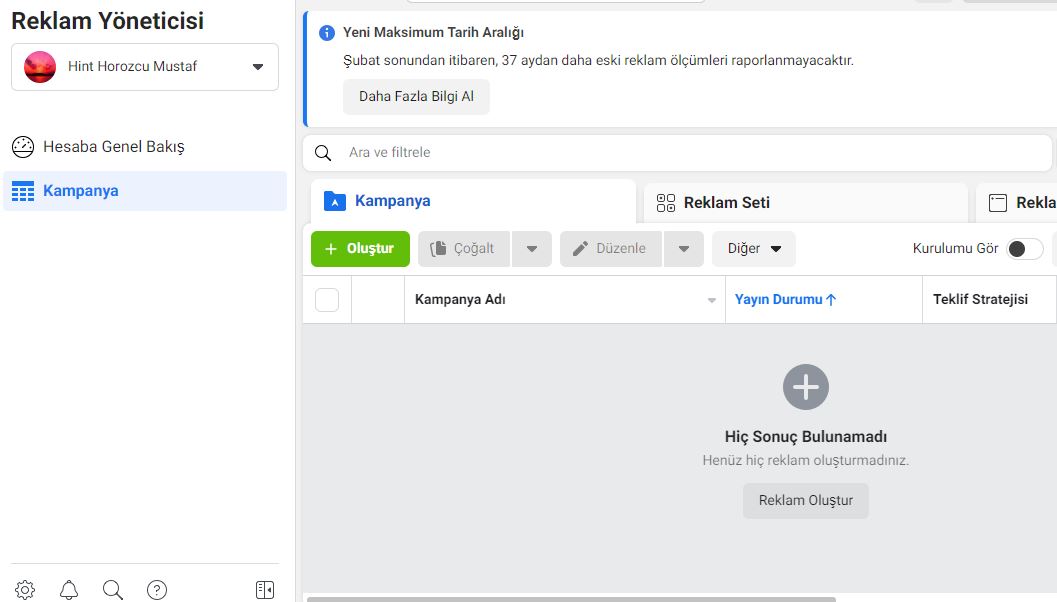Switch to the Kampanya tab
This screenshot has width=1057, height=602.
pos(473,201)
